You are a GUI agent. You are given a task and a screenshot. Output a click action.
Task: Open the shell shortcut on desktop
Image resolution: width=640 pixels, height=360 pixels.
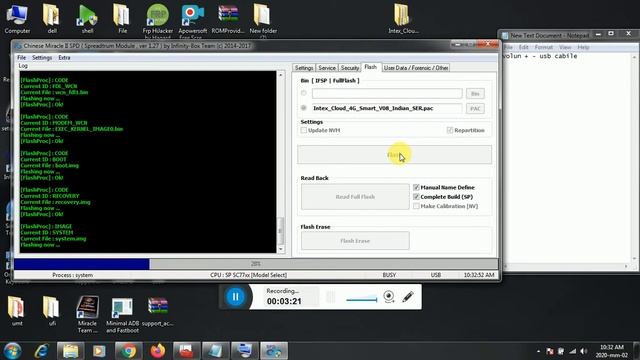87,18
